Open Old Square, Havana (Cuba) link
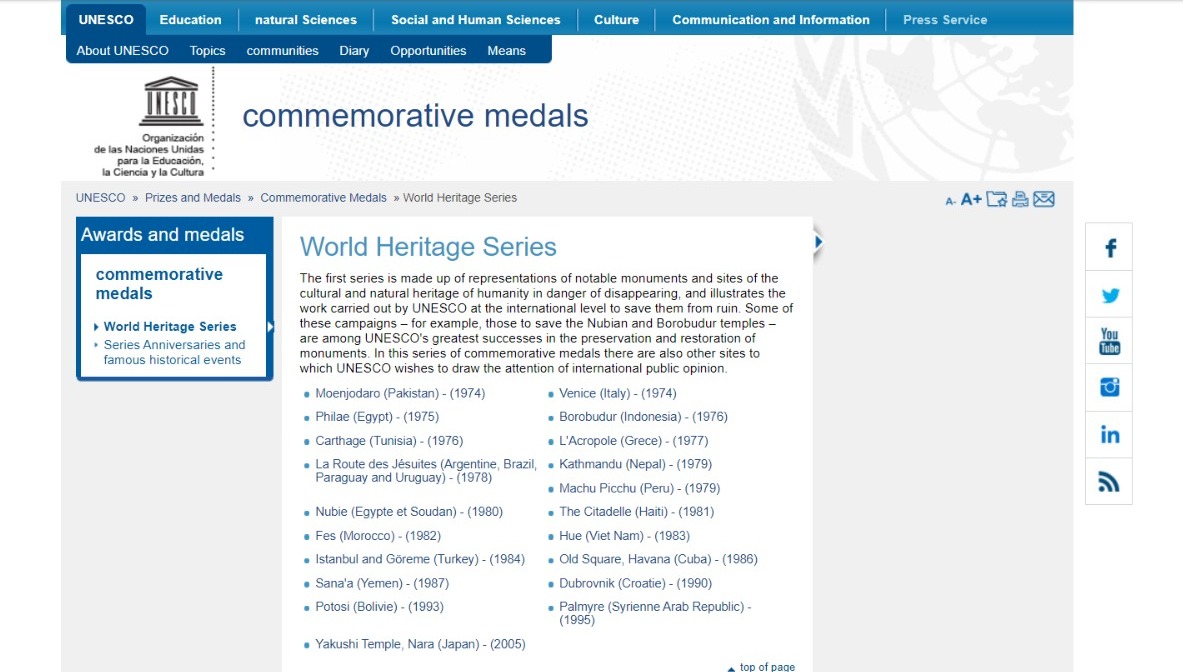Viewport: 1183px width, 672px height. (658, 559)
